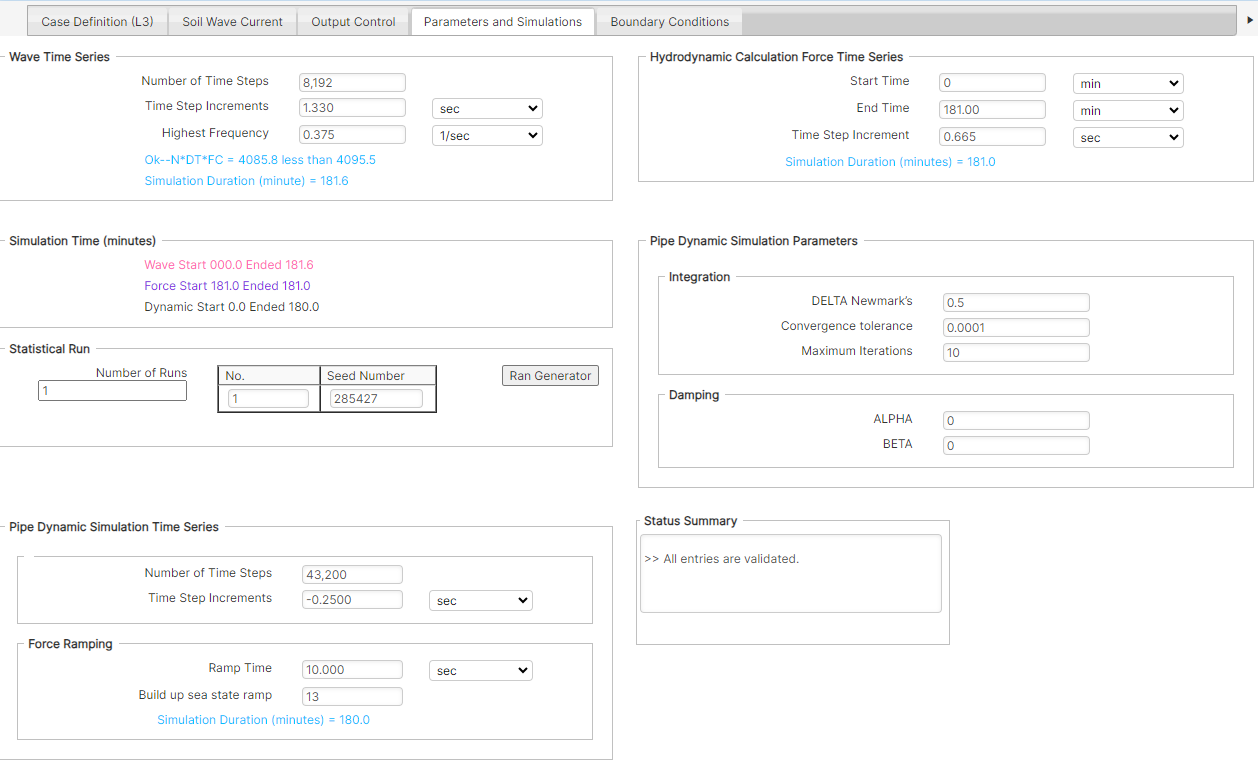
Task: Click the right scroll arrow on the tab bar
Action: (1250, 21)
